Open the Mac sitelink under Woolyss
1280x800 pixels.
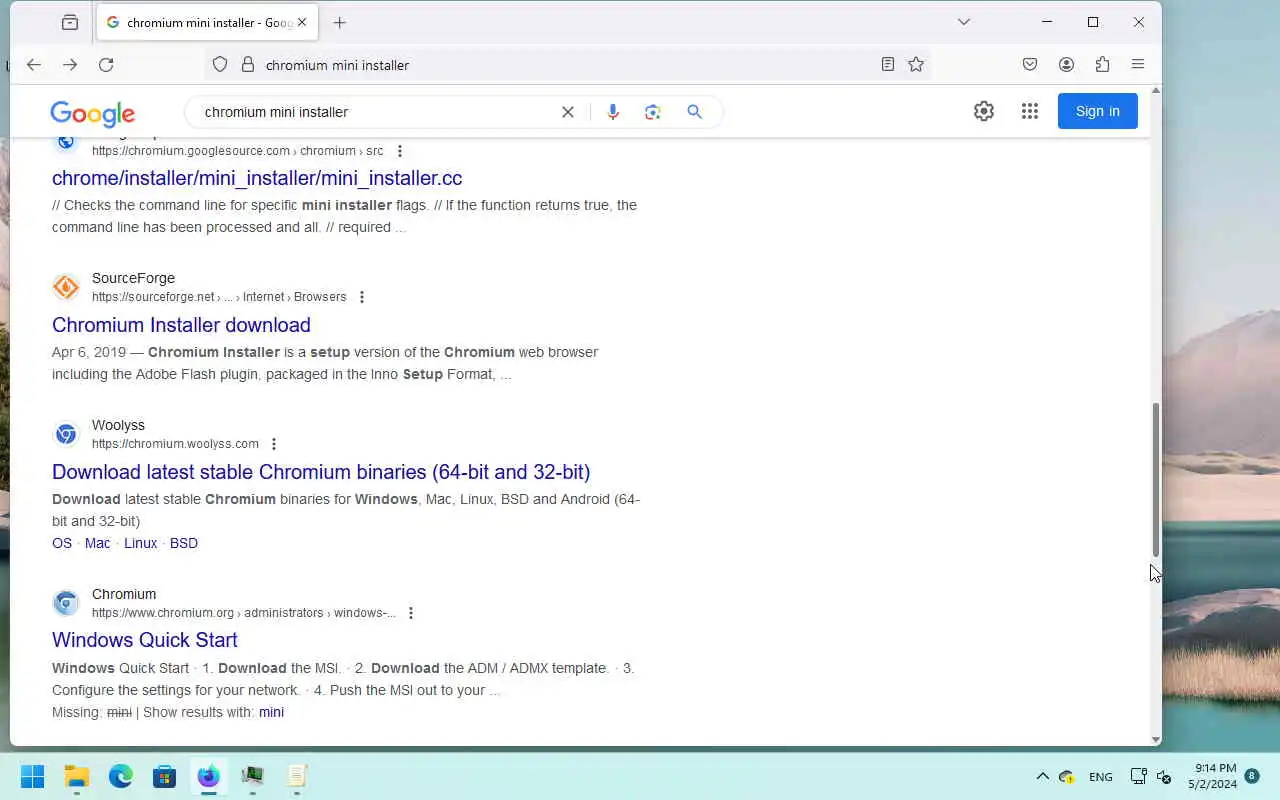(98, 543)
